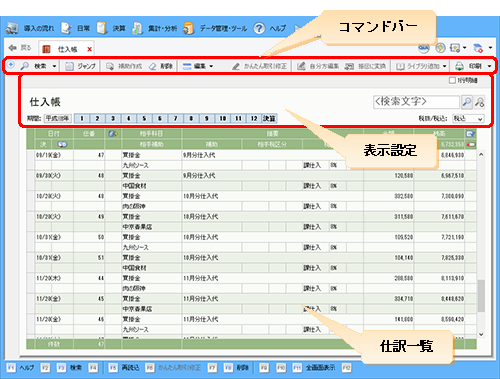Open the 決算 menu
Viewport: 500px width, 379px height.
point(119,28)
